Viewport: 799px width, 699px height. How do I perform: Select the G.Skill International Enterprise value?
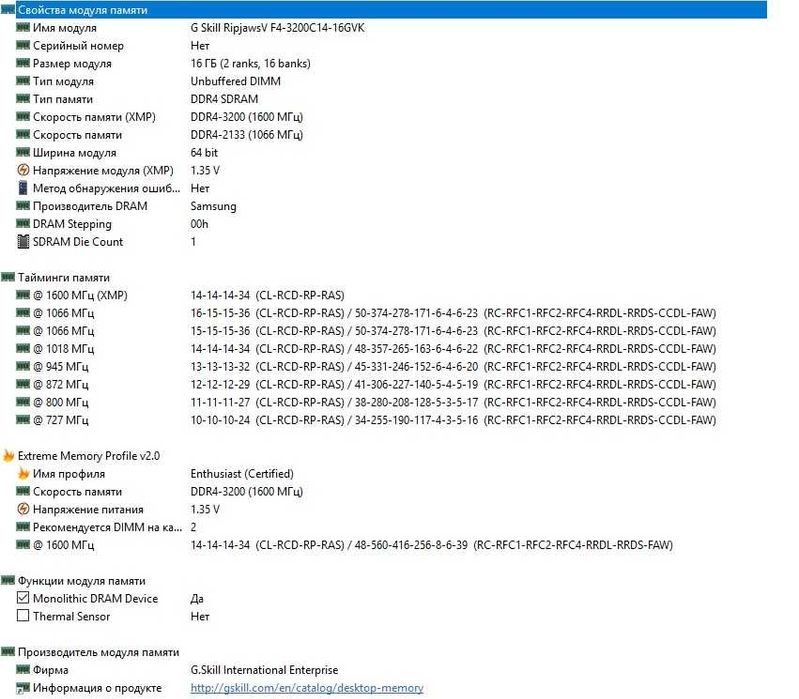pos(264,669)
